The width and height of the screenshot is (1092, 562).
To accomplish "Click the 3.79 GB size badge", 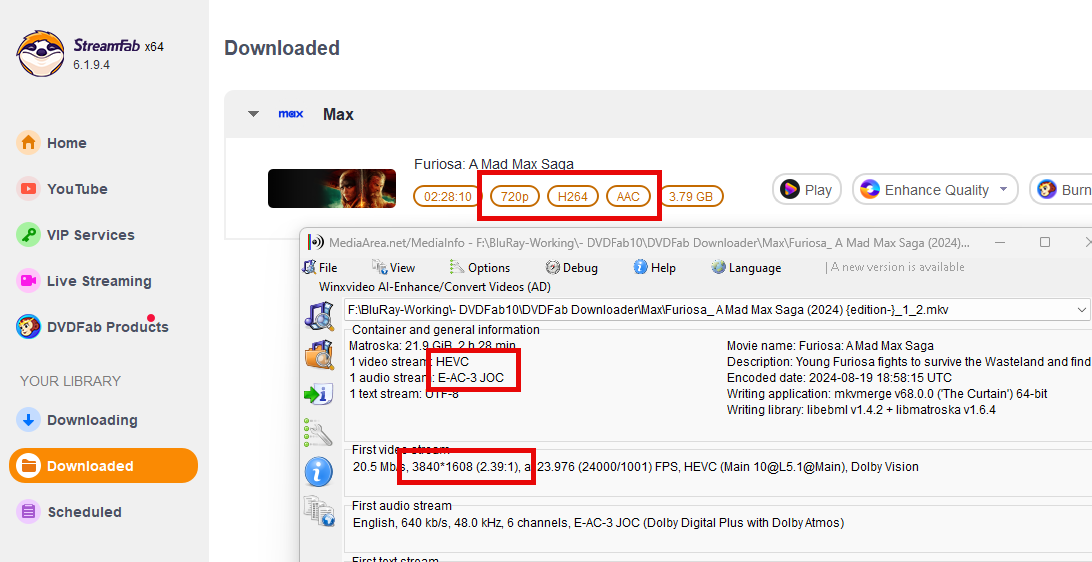I will 691,196.
